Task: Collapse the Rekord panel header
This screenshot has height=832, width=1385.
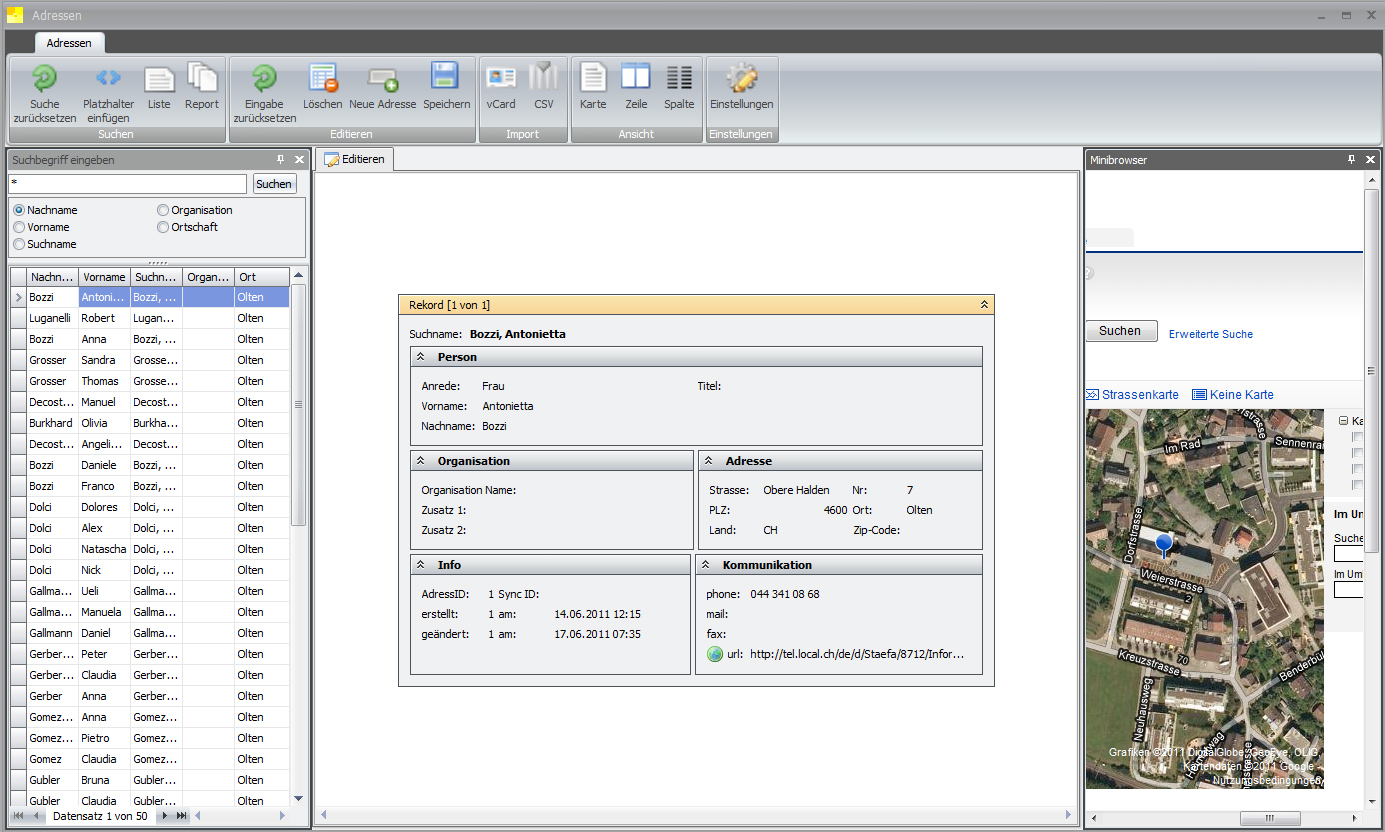Action: coord(984,304)
